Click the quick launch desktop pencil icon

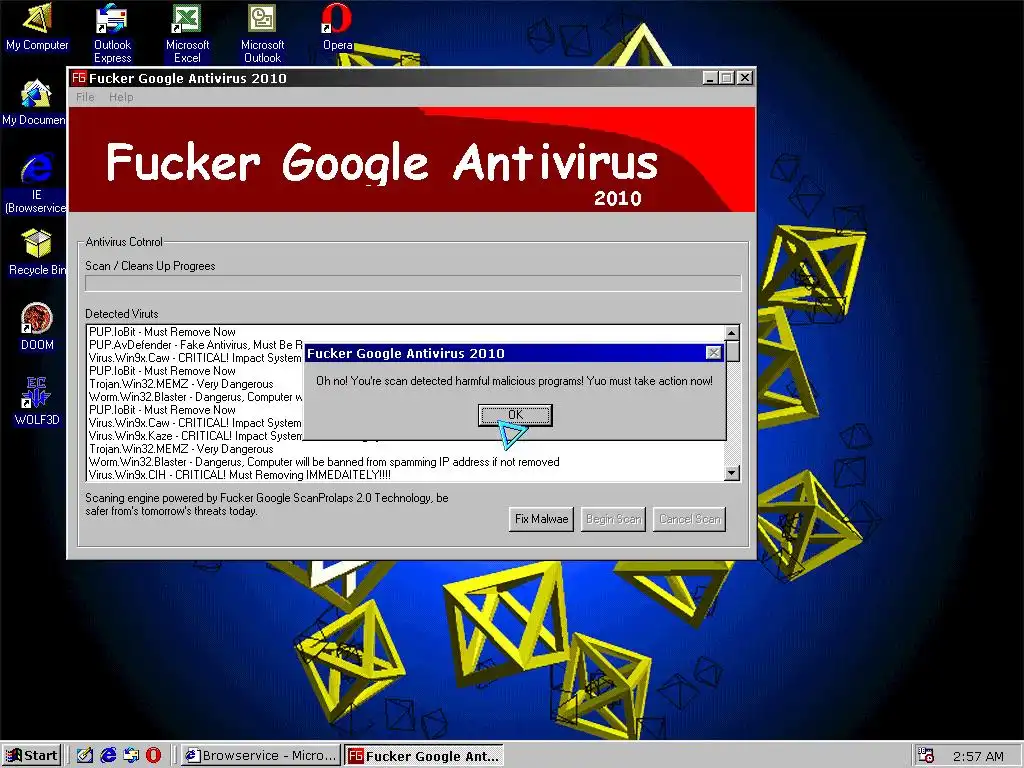85,755
